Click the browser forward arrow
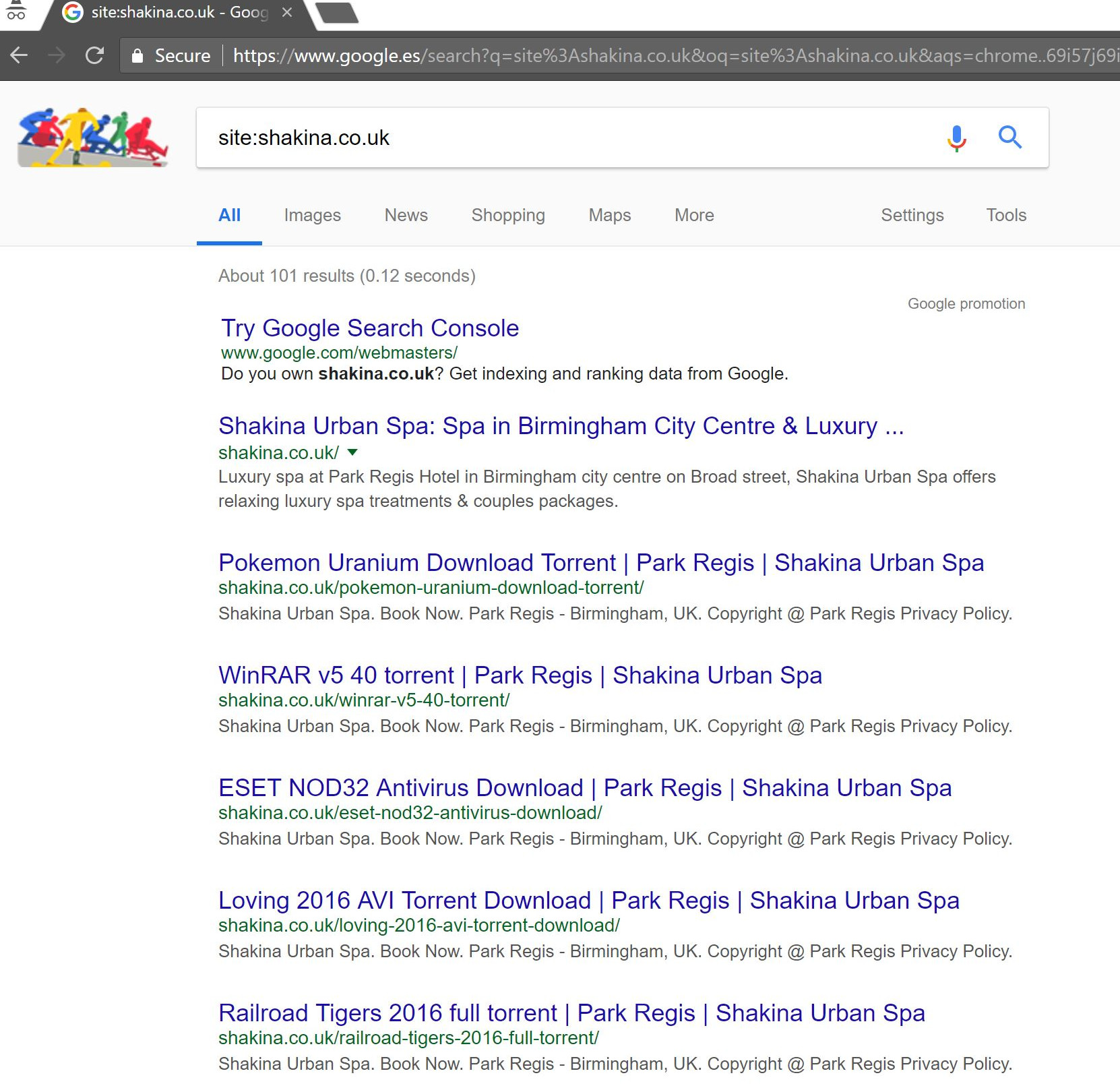The width and height of the screenshot is (1120, 1088). click(x=57, y=55)
